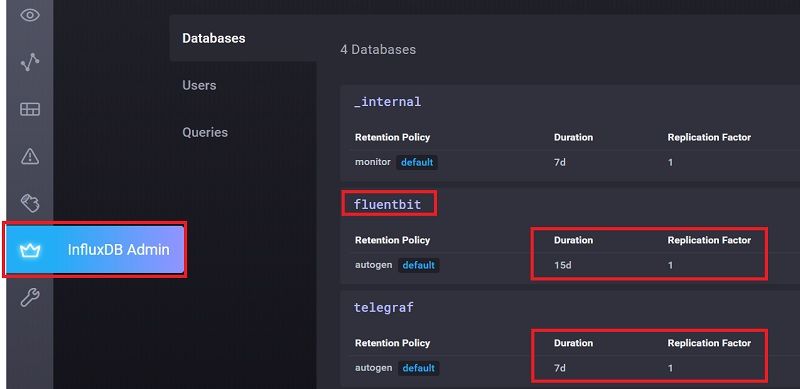The width and height of the screenshot is (800, 389).
Task: Open the Log Viewer icon in sidebar
Action: tap(30, 203)
